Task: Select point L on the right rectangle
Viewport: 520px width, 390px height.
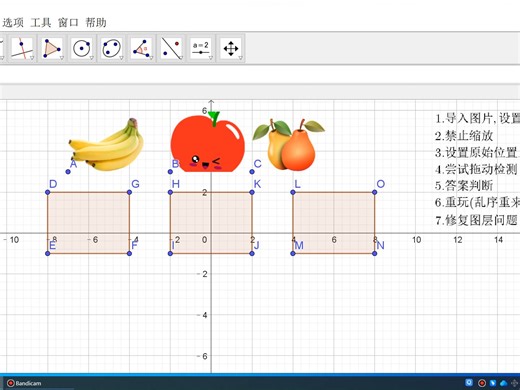Action: 293,192
